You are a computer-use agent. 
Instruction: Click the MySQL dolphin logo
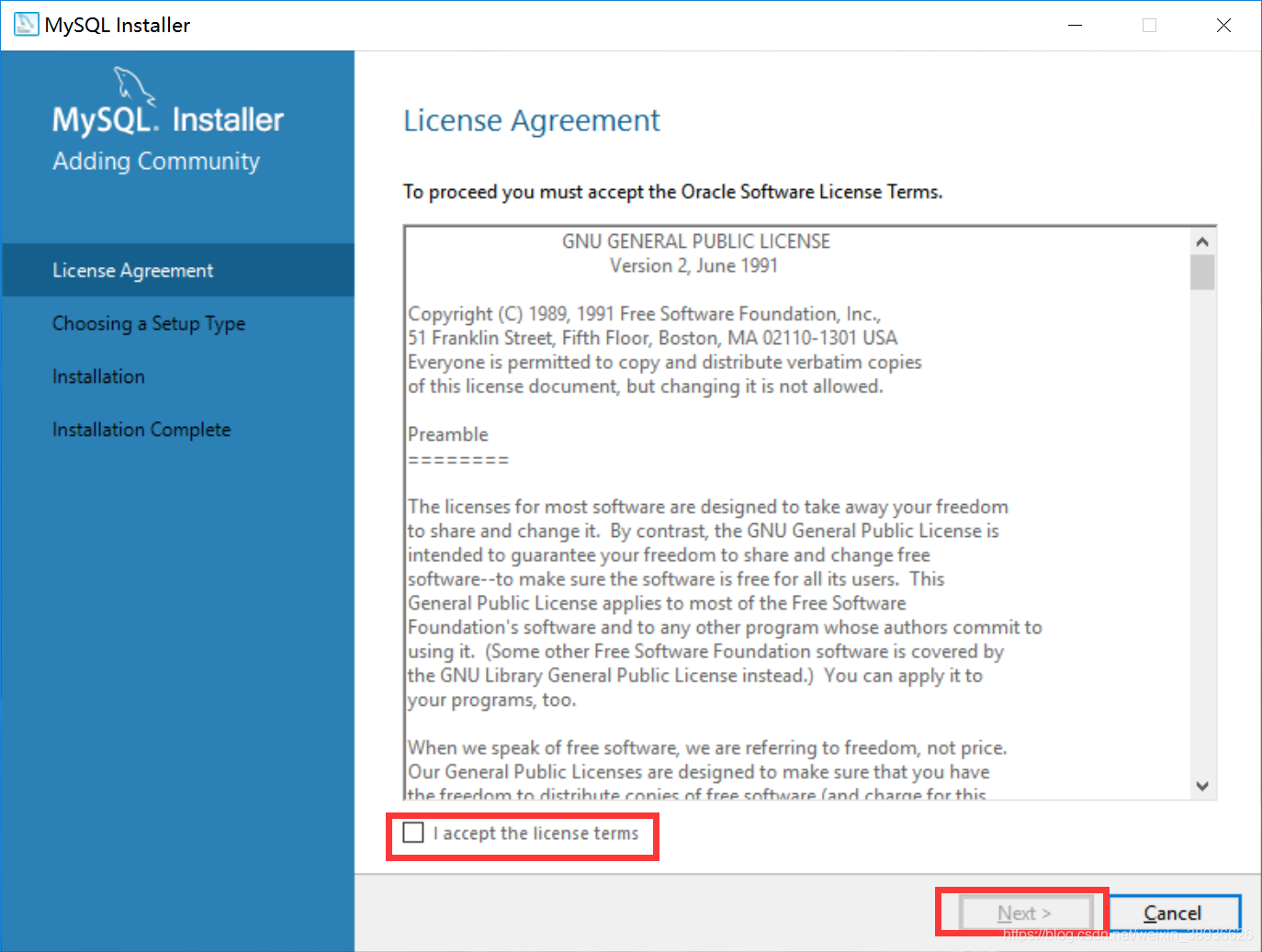[134, 85]
